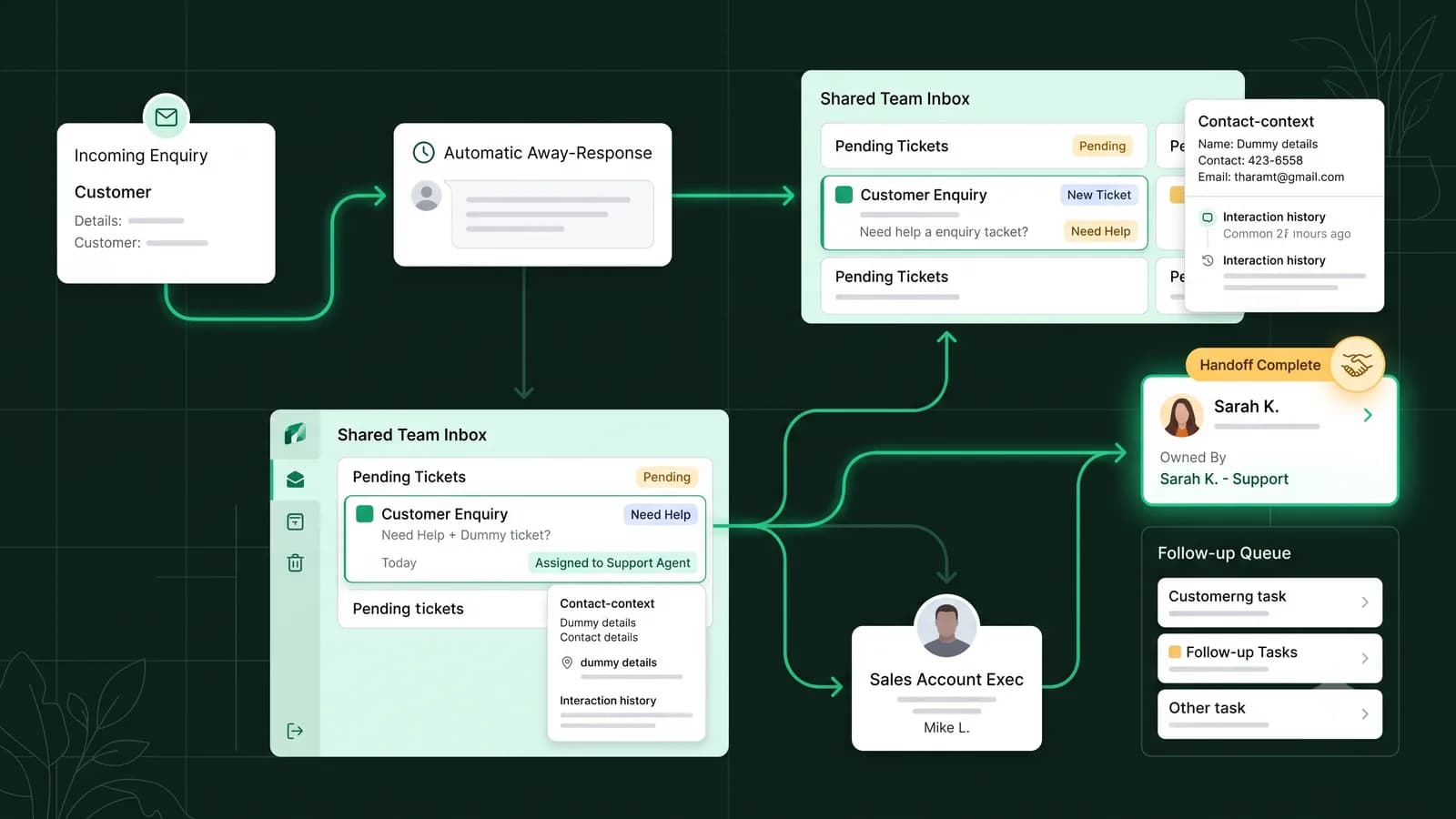
Task: Click chat bubble icon beside first Interaction history
Action: coord(1208,217)
